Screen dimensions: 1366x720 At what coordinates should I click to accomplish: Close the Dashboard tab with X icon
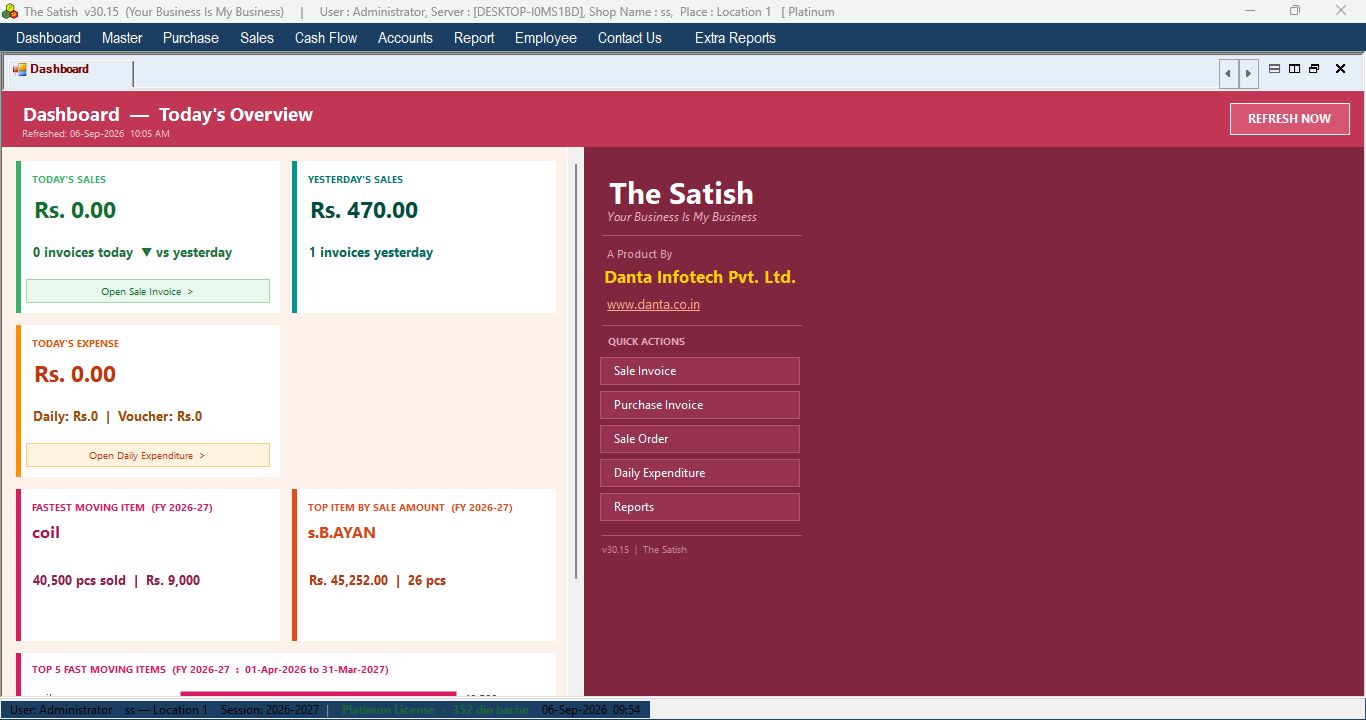click(1341, 69)
